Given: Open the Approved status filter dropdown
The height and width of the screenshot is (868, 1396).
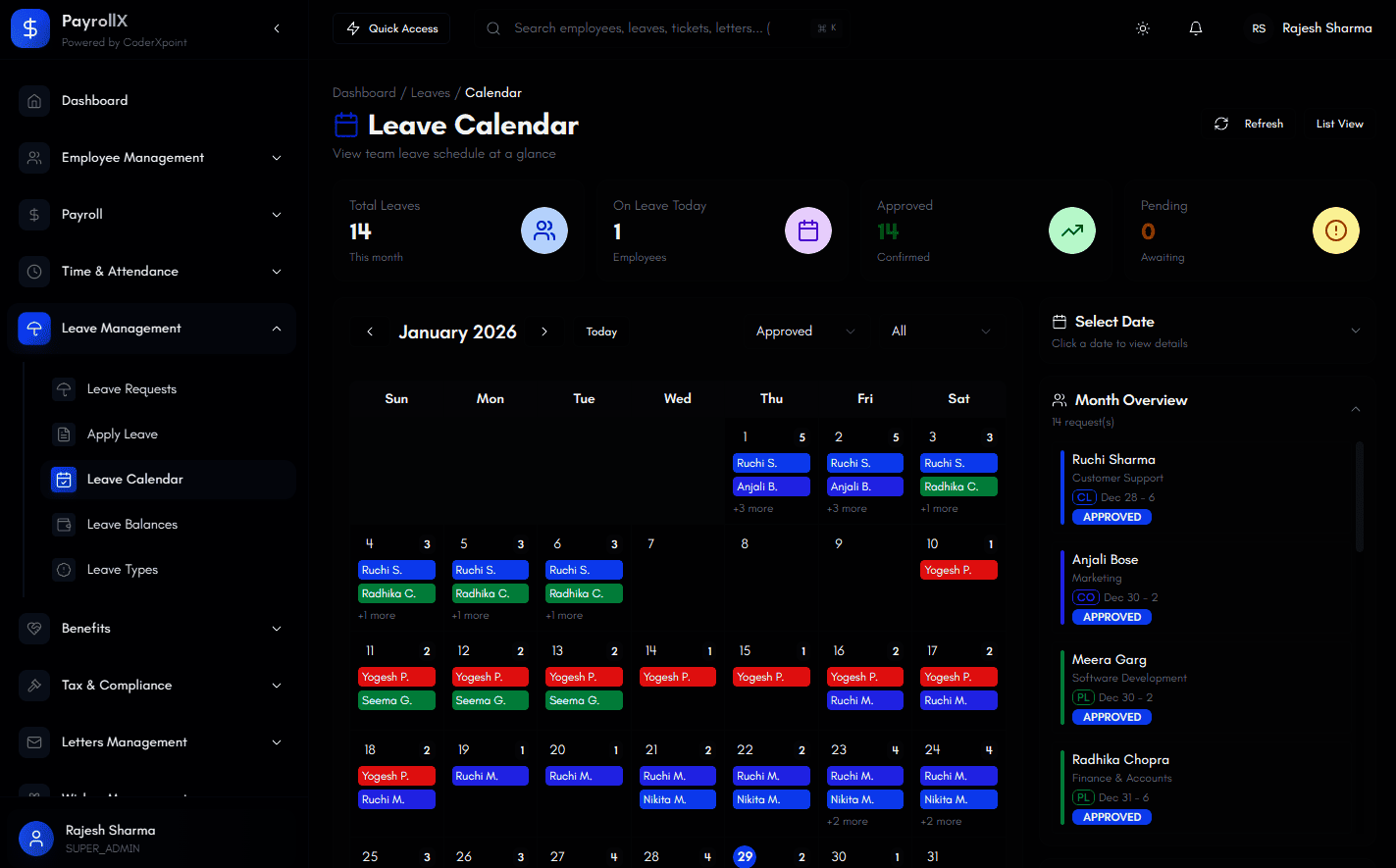Looking at the screenshot, I should coord(804,332).
